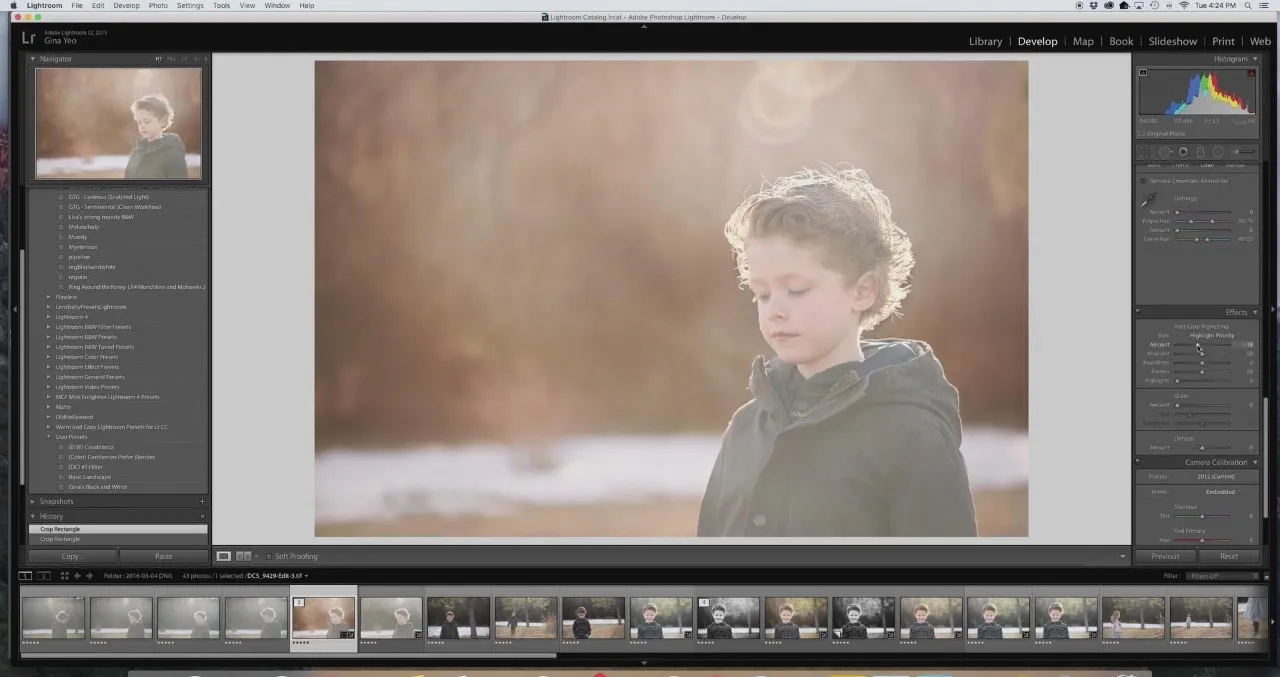Enable the Soft Proofing checkbox
Viewport: 1280px width, 677px height.
(269, 556)
